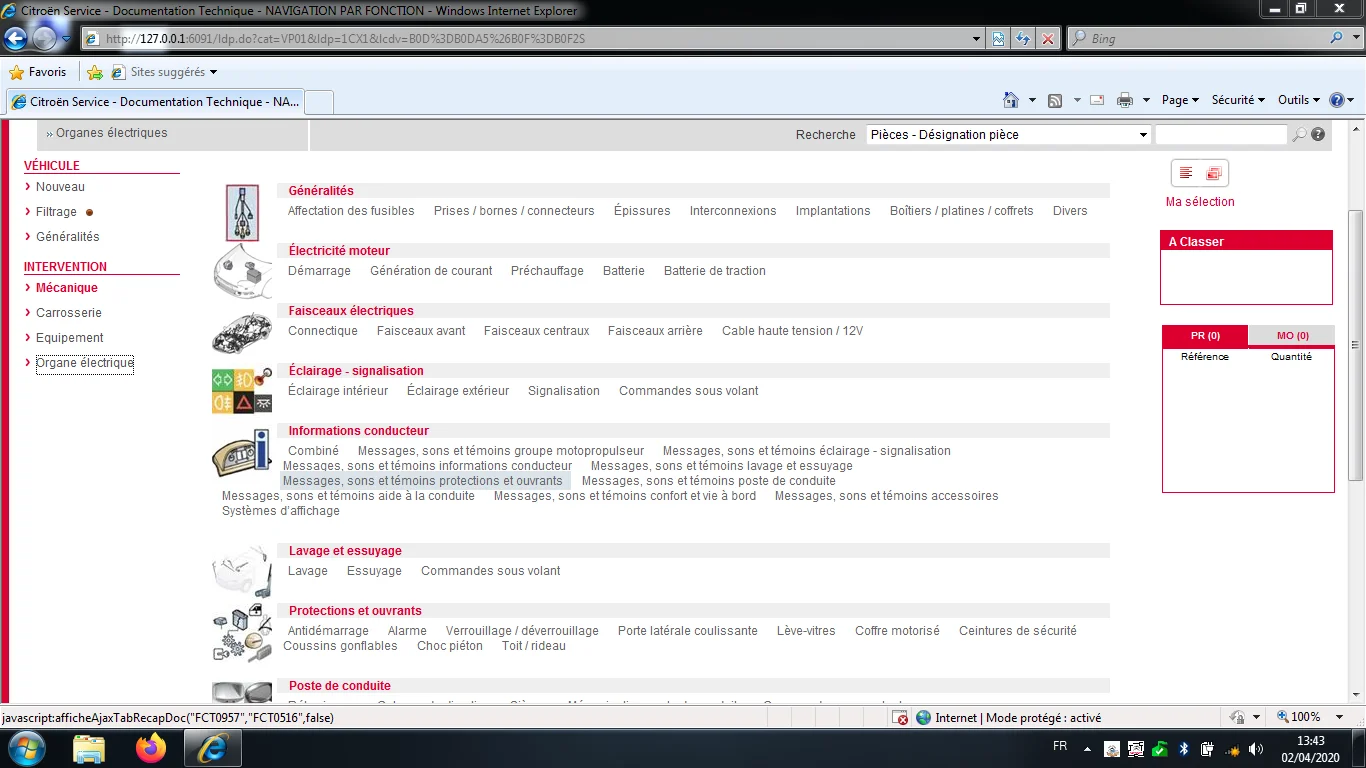Click the Informations conducteur dashboard icon
Viewport: 1366px width, 768px height.
[242, 452]
